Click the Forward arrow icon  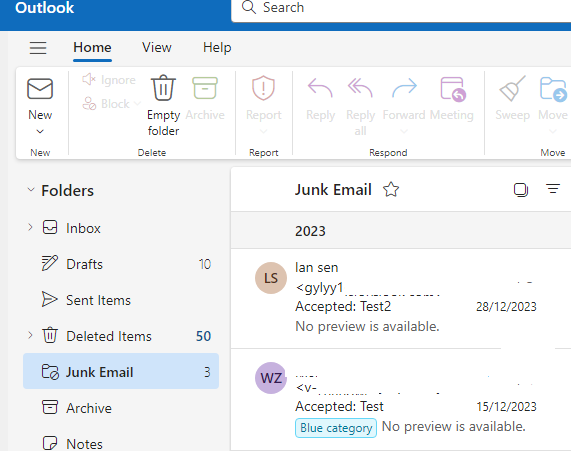(x=404, y=88)
